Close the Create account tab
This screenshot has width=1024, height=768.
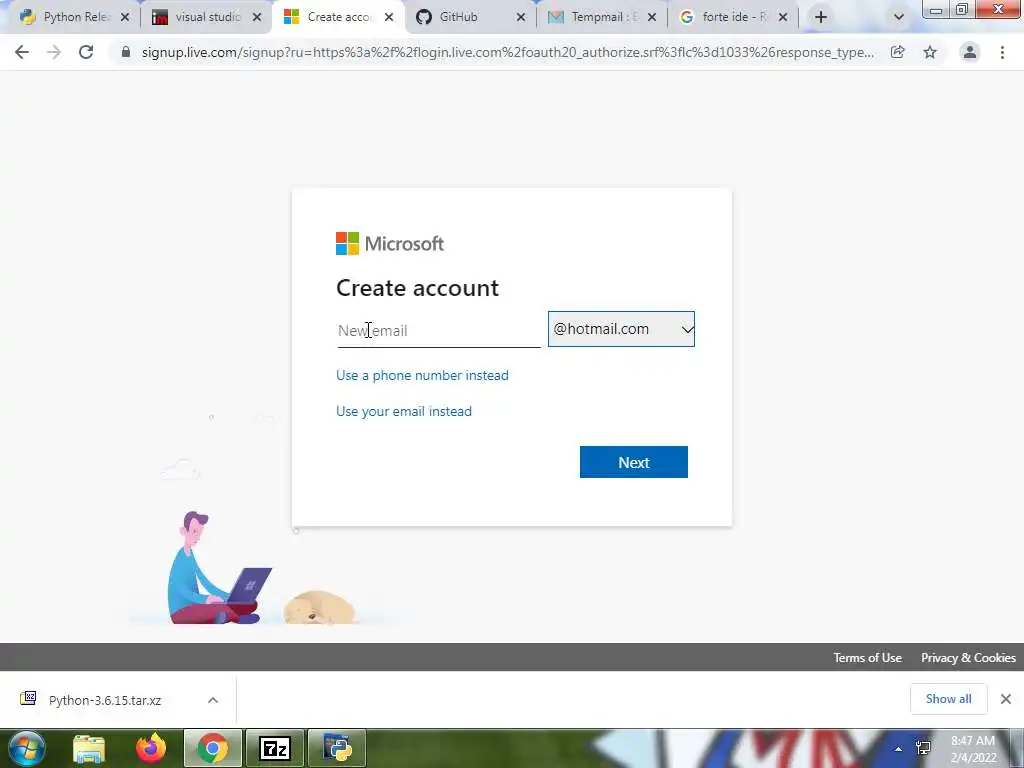(389, 17)
